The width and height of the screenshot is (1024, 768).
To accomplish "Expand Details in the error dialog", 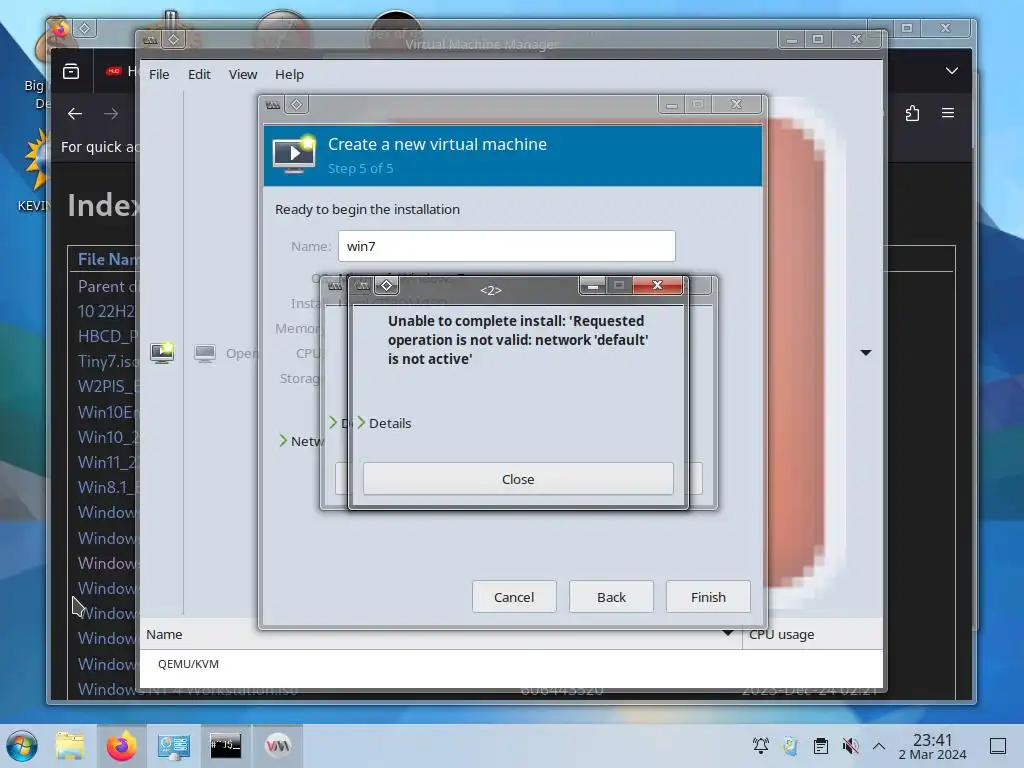I will [383, 423].
